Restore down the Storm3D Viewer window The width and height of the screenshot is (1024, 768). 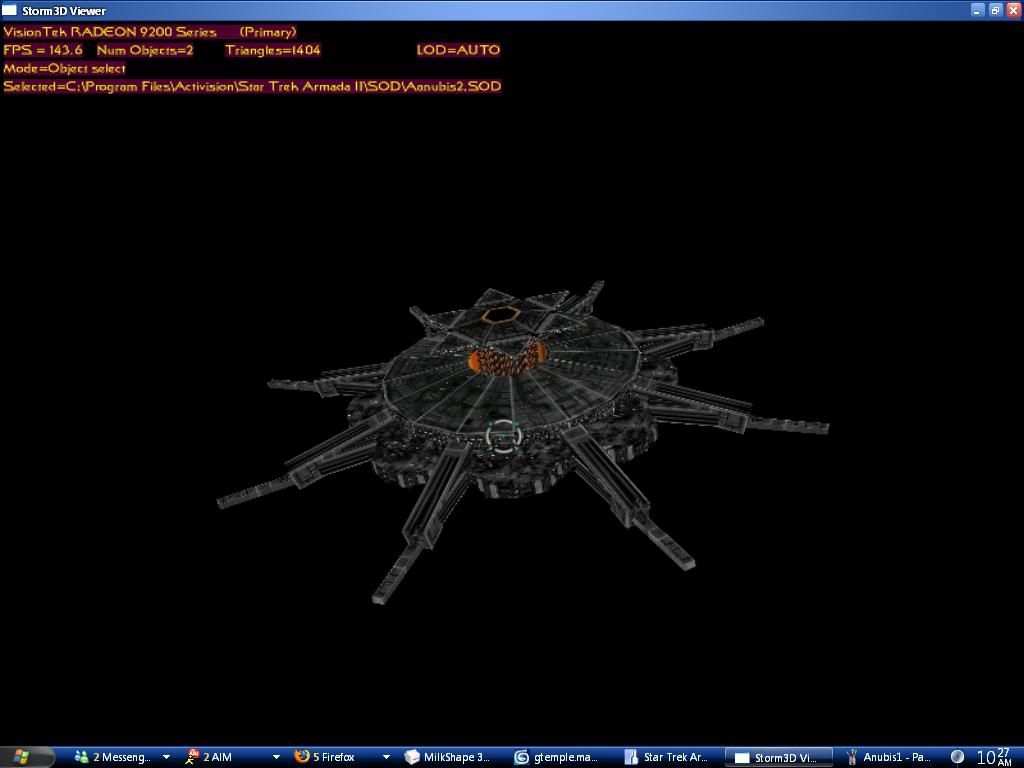point(995,10)
